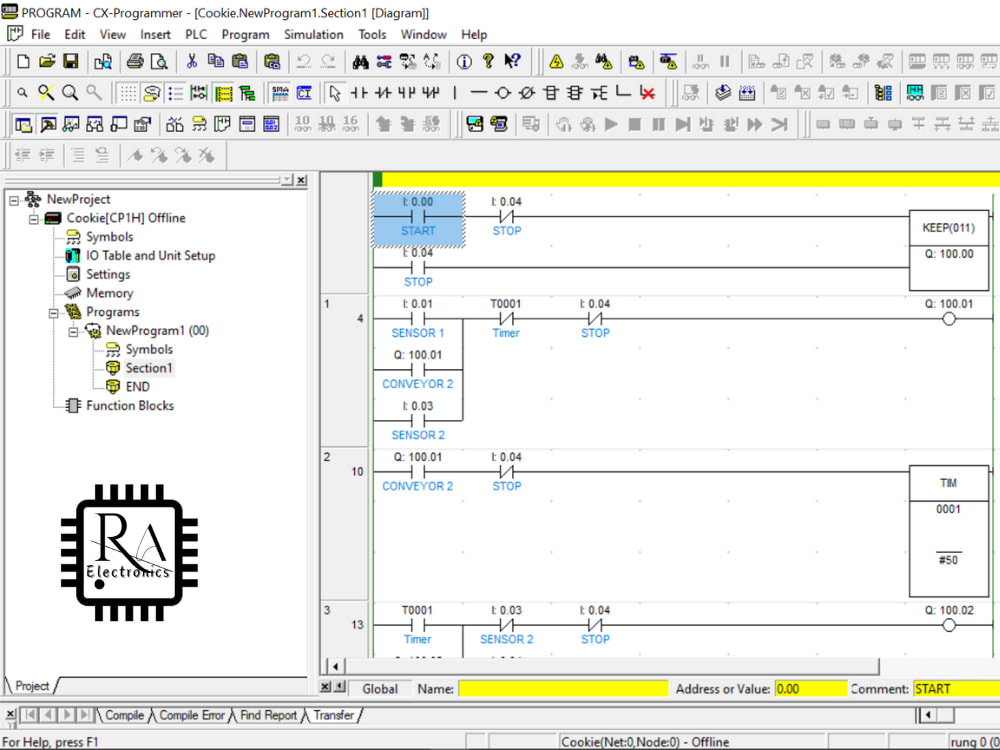The width and height of the screenshot is (1000, 750).
Task: Click the Comment input field showing START
Action: 955,688
